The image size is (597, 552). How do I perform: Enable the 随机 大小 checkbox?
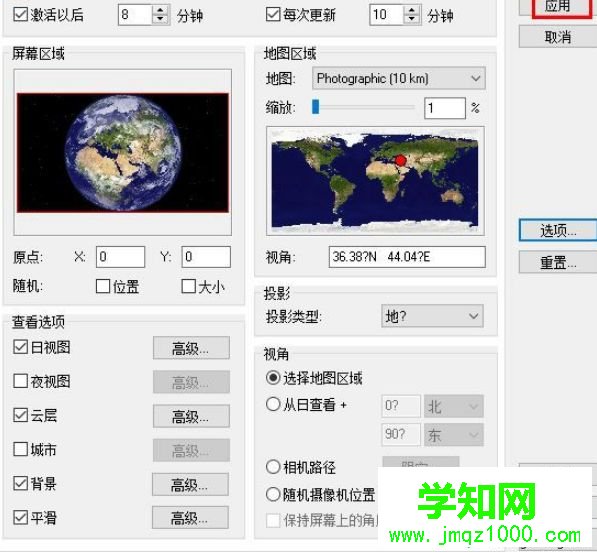pos(188,286)
